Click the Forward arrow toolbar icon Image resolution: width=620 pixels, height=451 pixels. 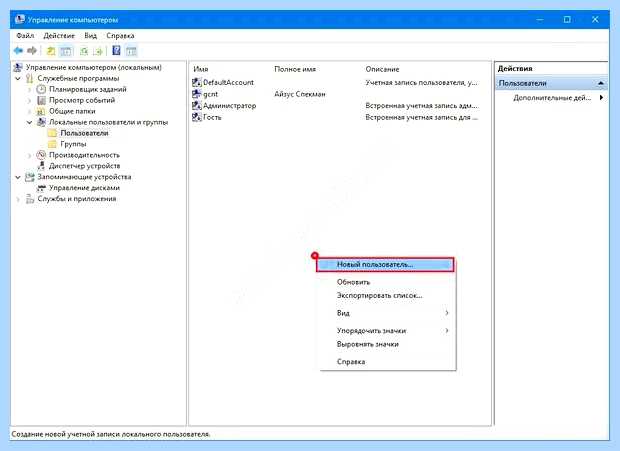point(32,51)
